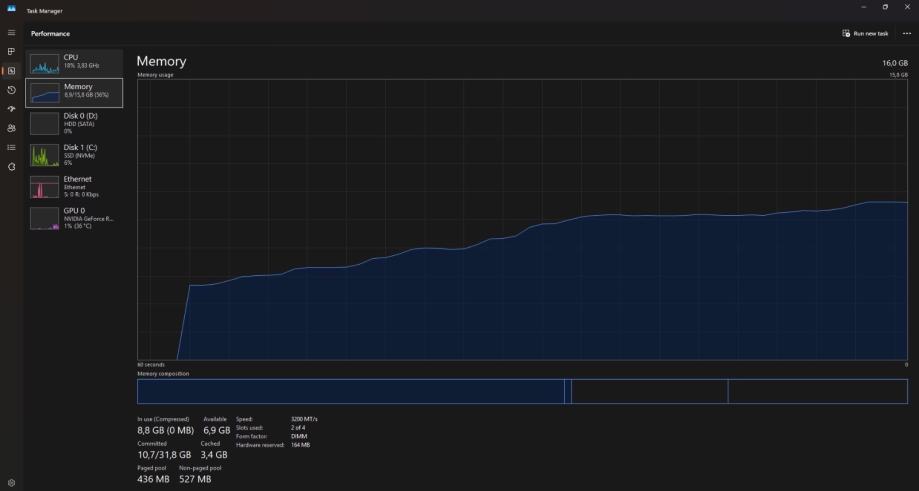Viewport: 919px width, 491px height.
Task: Click the free segment of Memory composition
Action: pyautogui.click(x=818, y=391)
